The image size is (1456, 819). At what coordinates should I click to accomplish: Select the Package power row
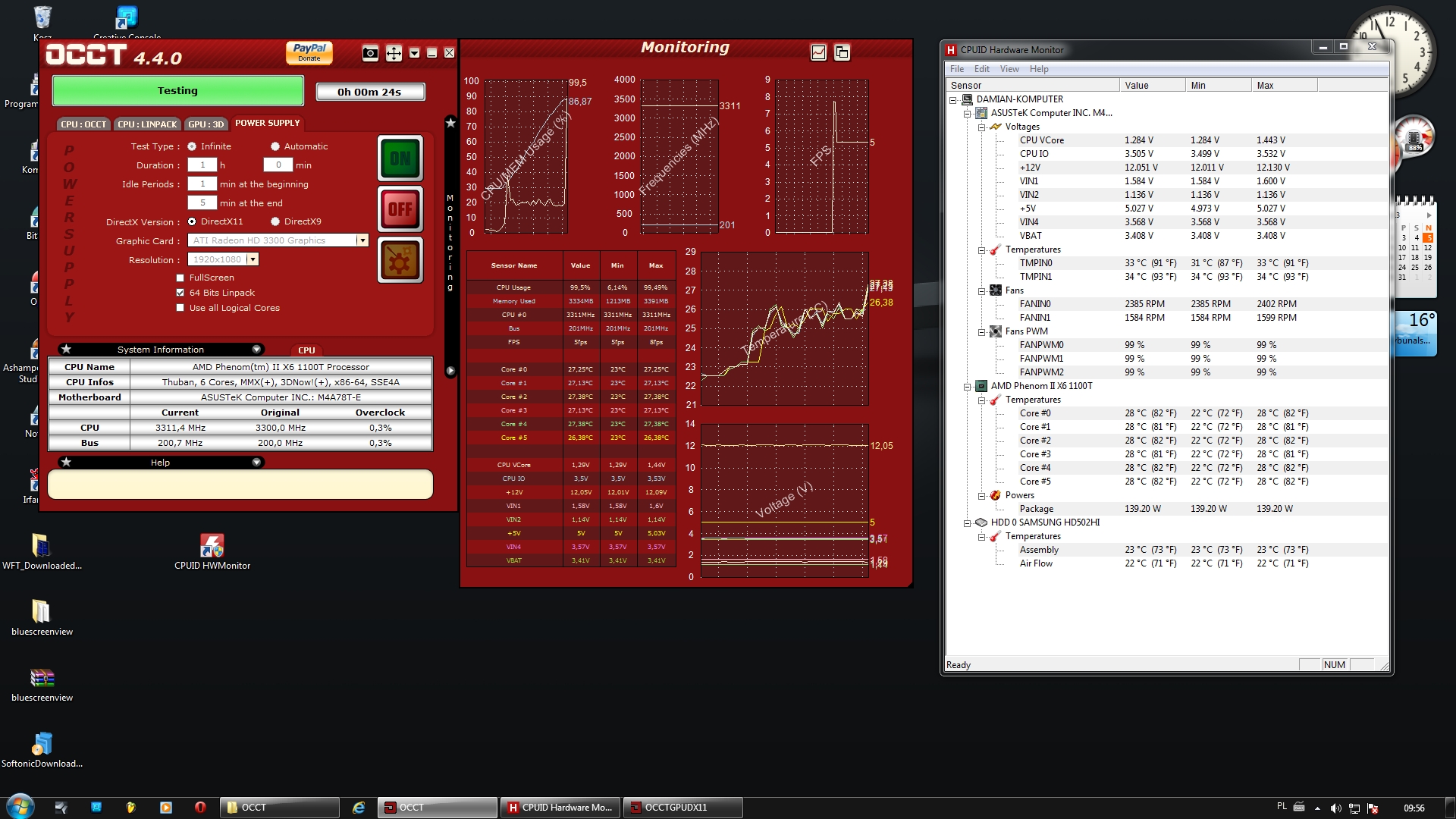point(1168,509)
